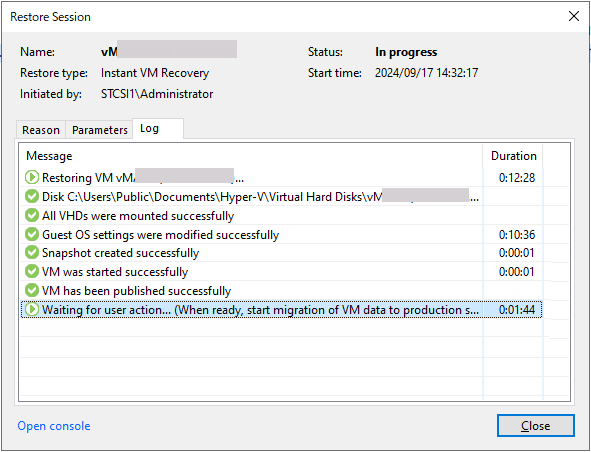This screenshot has height=452, width=591.
Task: Click the success icon for VM was started
Action: coord(32,271)
